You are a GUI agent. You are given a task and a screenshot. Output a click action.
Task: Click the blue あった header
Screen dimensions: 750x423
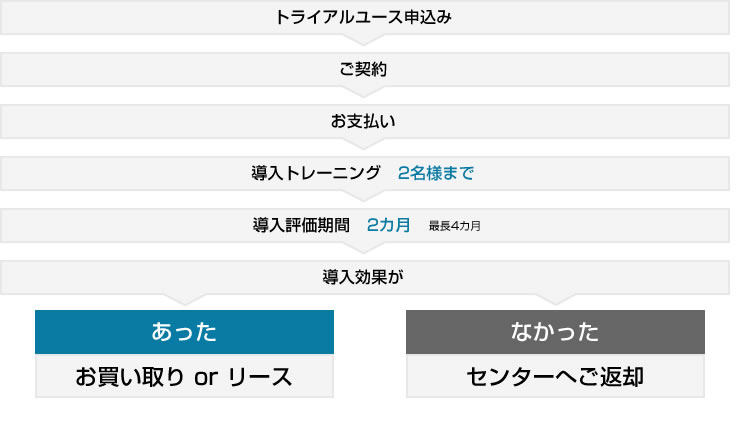[x=184, y=332]
